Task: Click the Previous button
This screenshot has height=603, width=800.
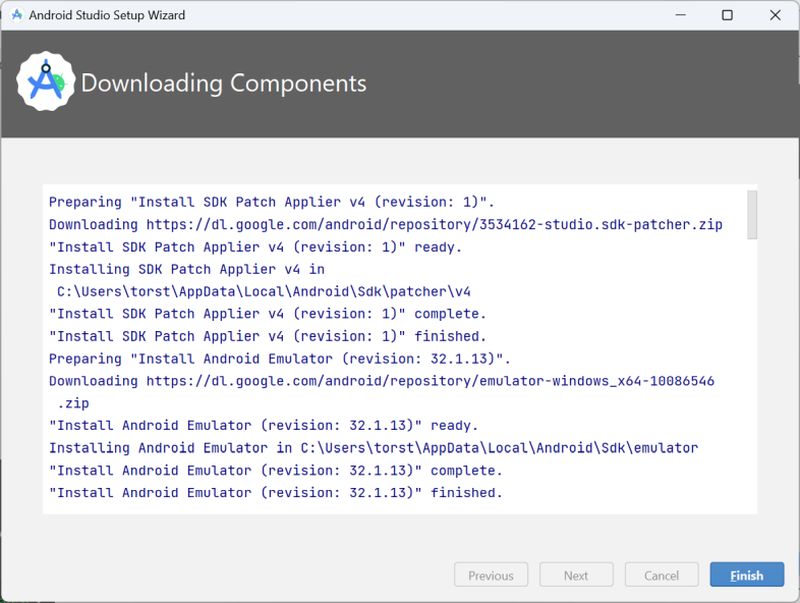Action: click(491, 575)
